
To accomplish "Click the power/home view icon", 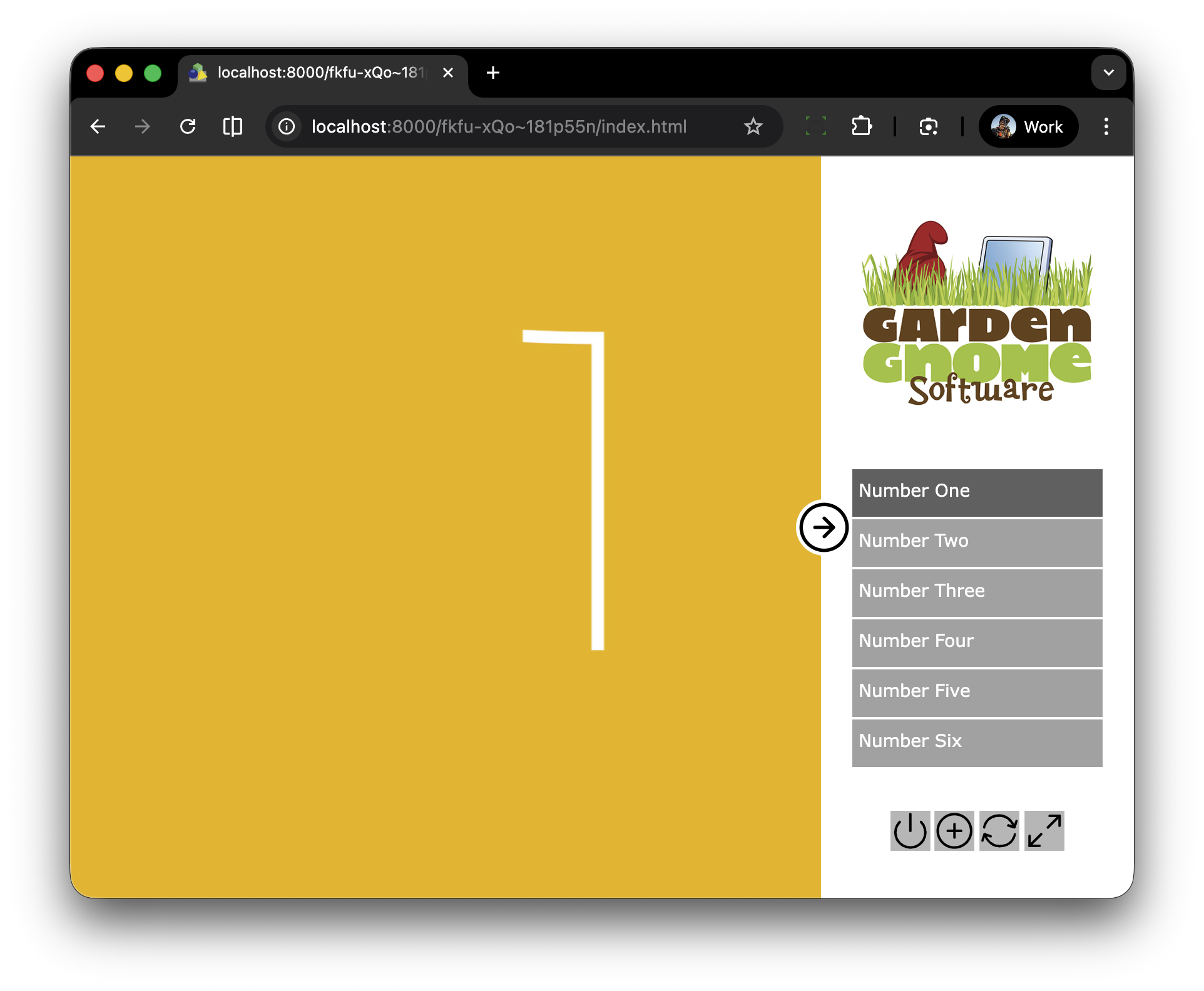I will coord(911,831).
